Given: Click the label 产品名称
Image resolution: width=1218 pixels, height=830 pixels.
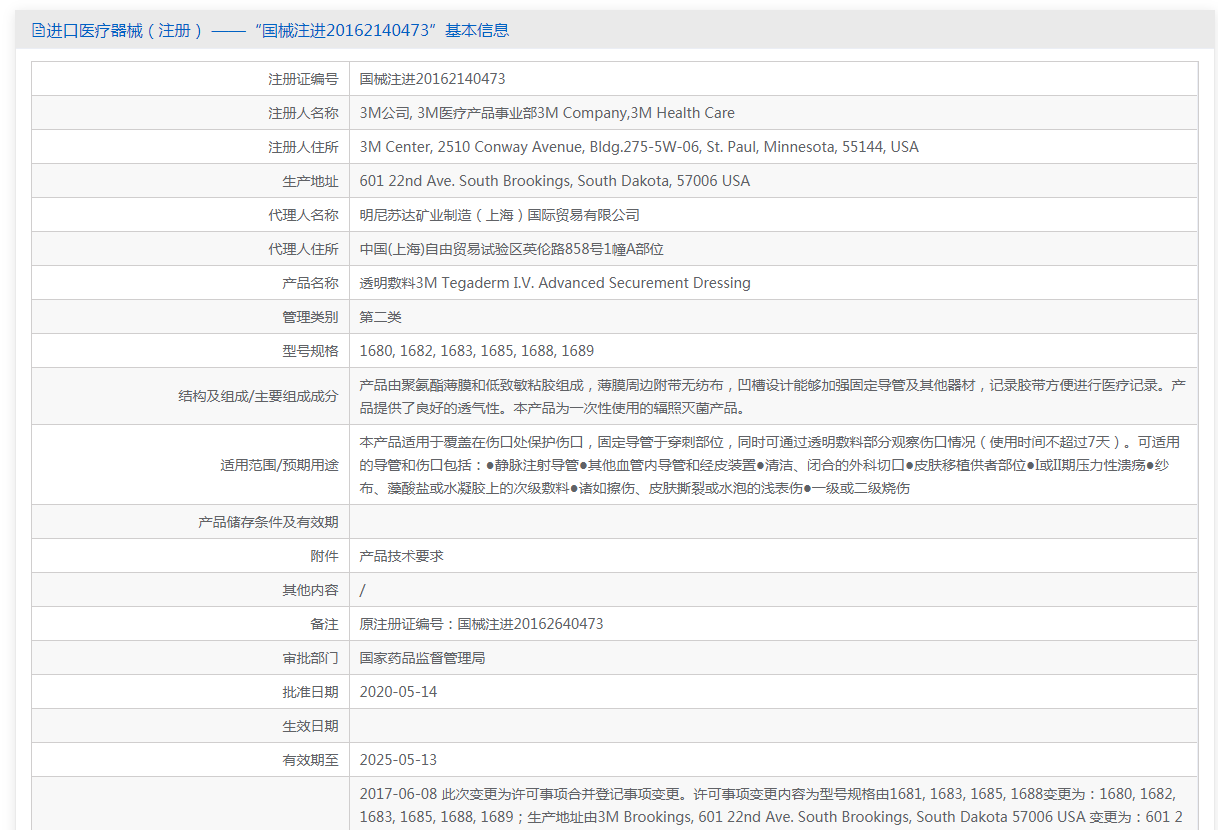Looking at the screenshot, I should (x=310, y=283).
